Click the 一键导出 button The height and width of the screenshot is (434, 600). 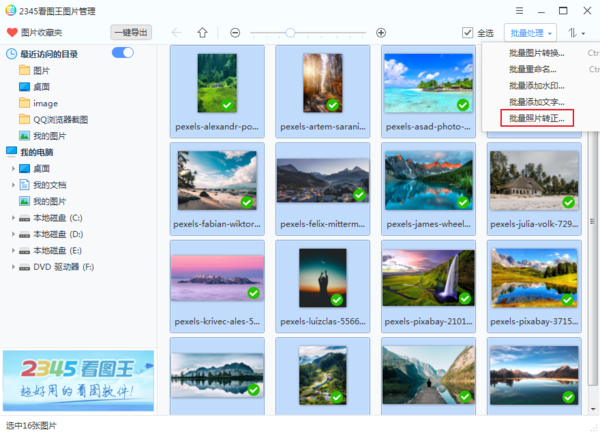(x=130, y=32)
